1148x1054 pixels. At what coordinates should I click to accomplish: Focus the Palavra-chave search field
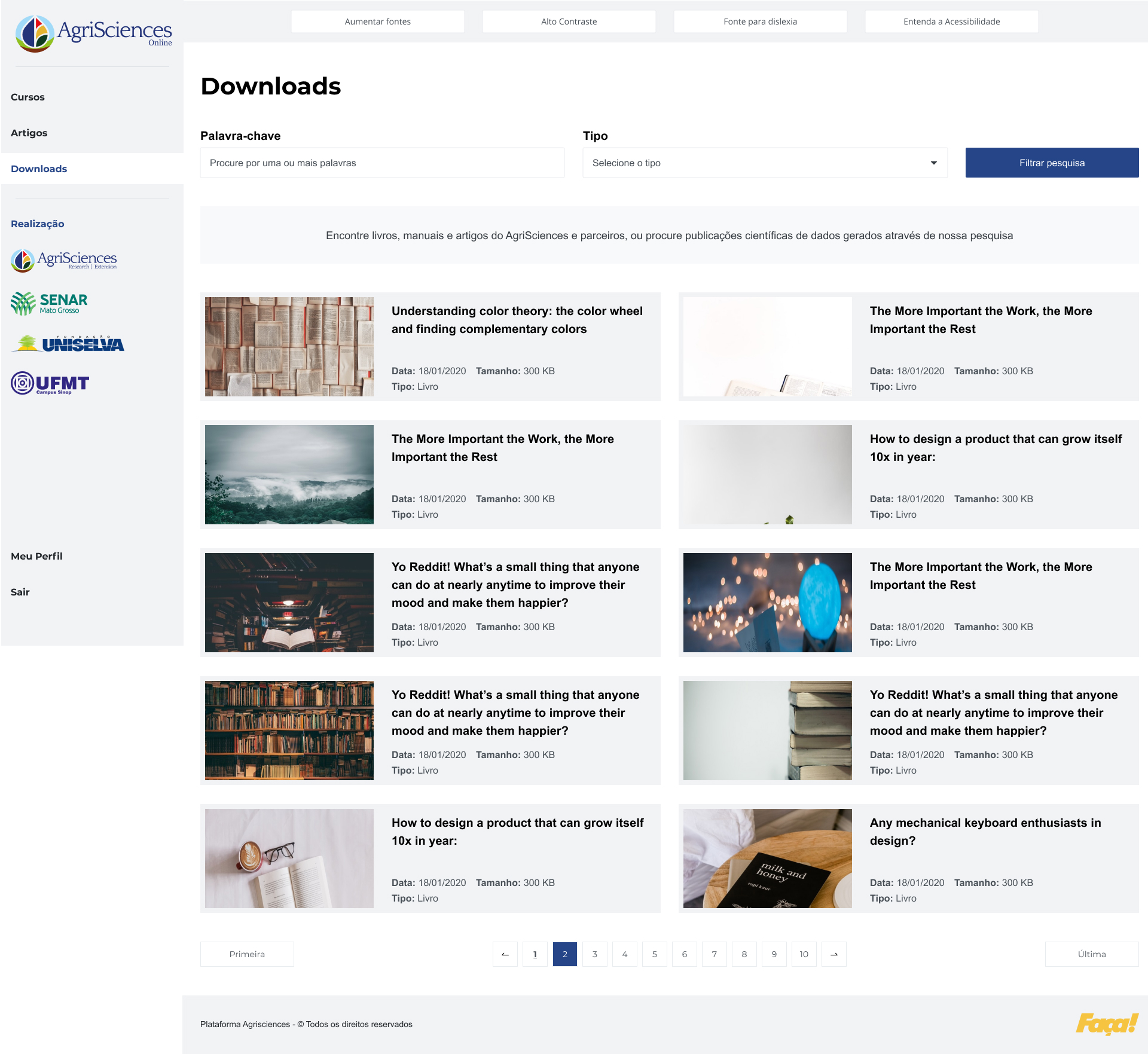(x=382, y=163)
